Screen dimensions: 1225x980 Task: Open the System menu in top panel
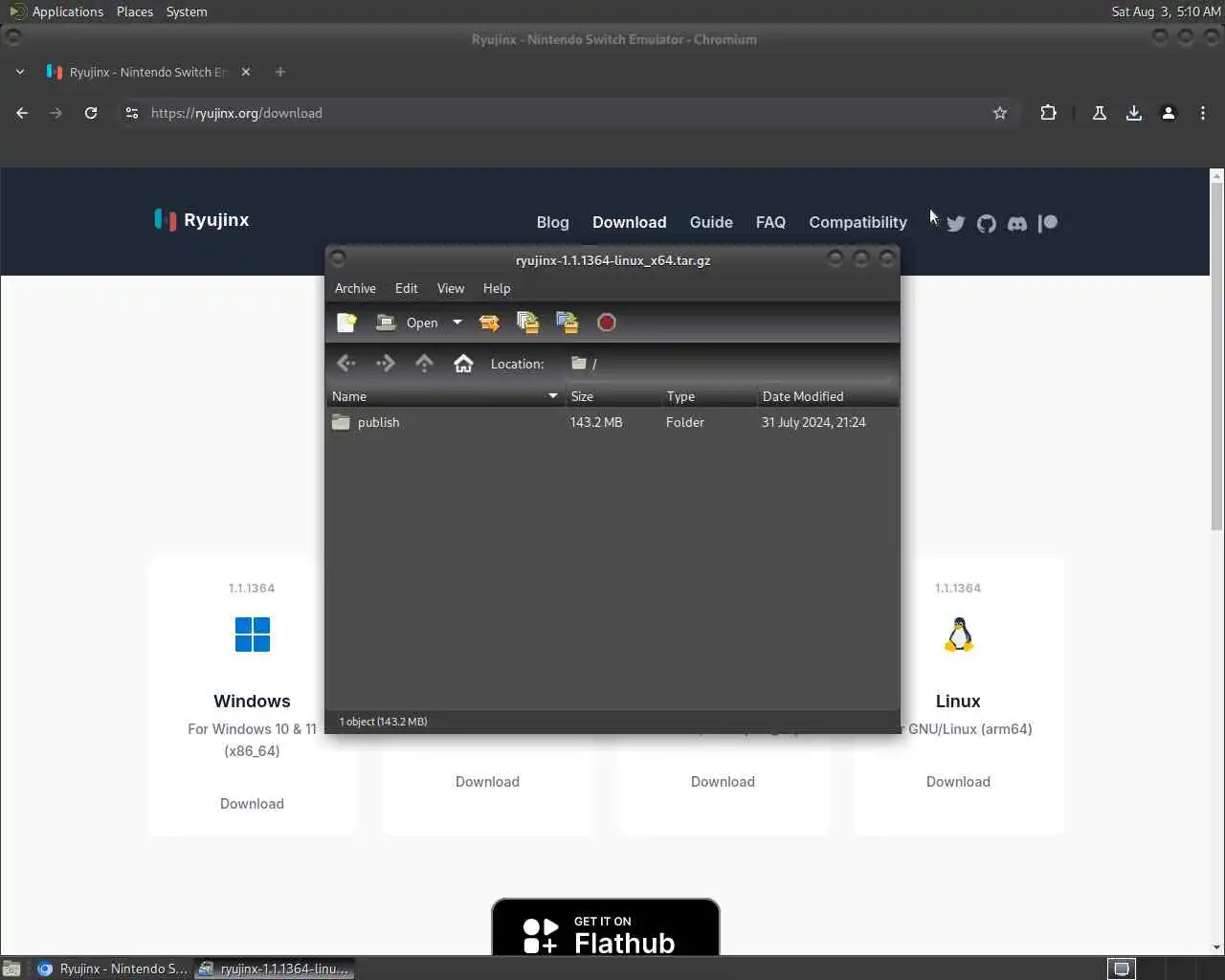tap(187, 11)
